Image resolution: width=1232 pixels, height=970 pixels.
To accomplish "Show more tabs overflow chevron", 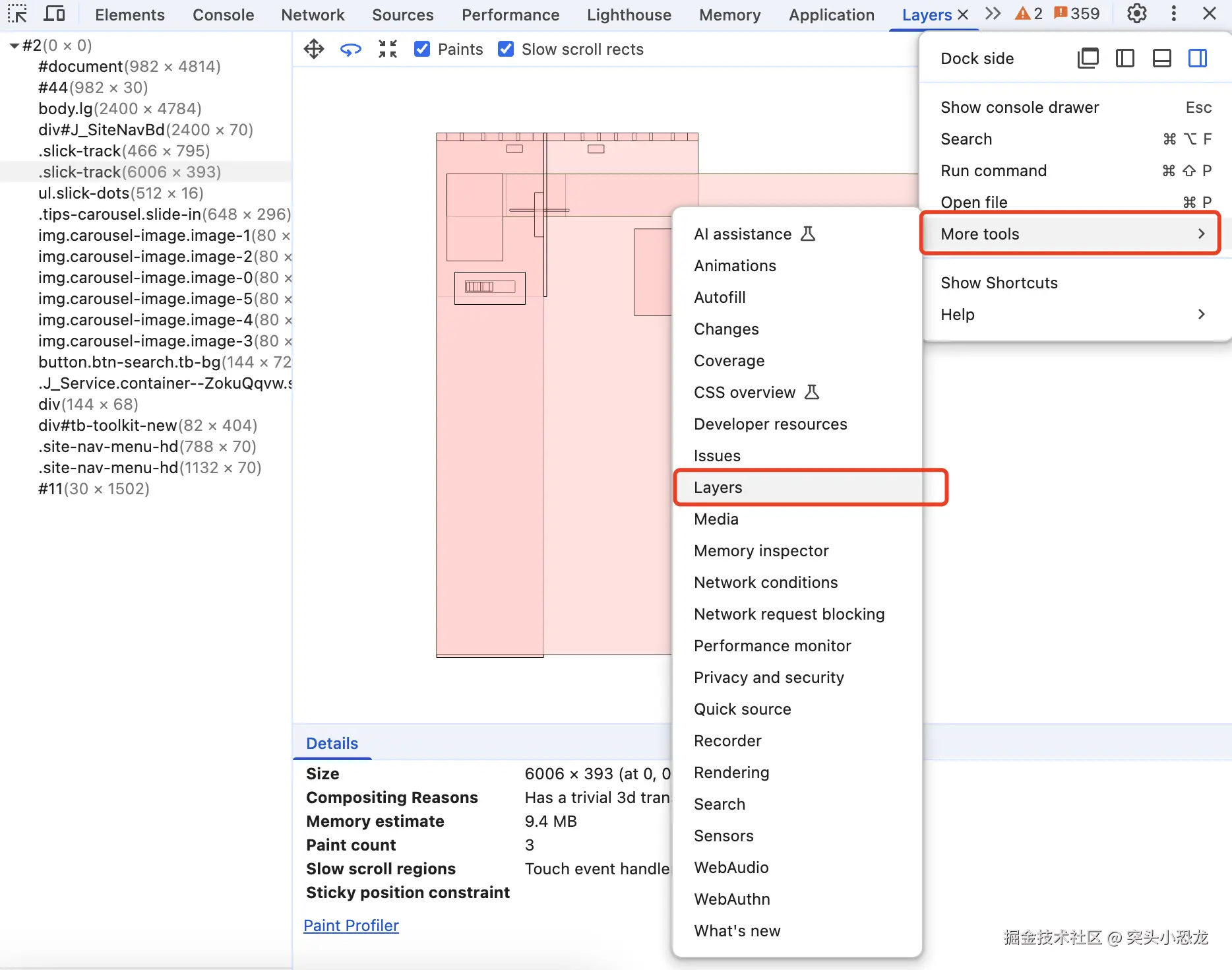I will [993, 14].
